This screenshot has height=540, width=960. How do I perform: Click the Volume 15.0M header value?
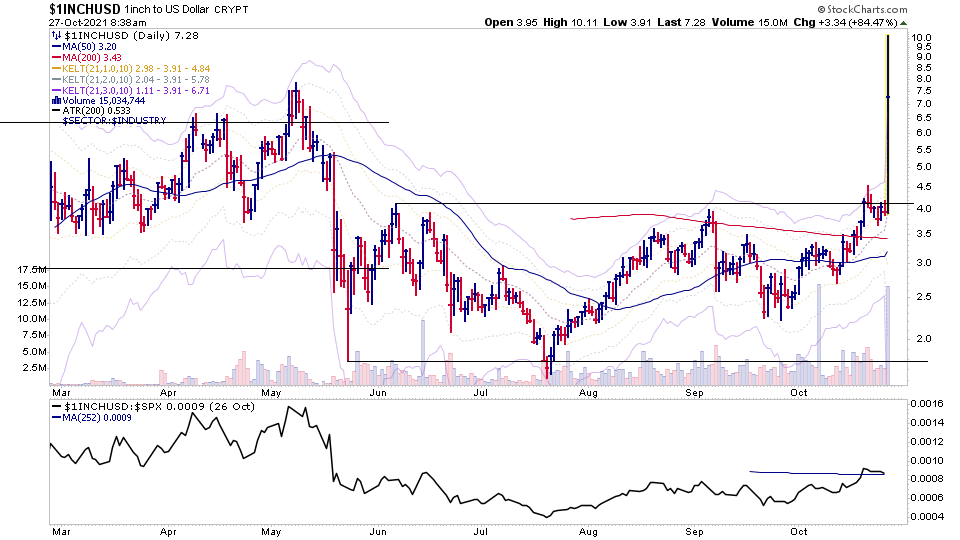coord(749,23)
